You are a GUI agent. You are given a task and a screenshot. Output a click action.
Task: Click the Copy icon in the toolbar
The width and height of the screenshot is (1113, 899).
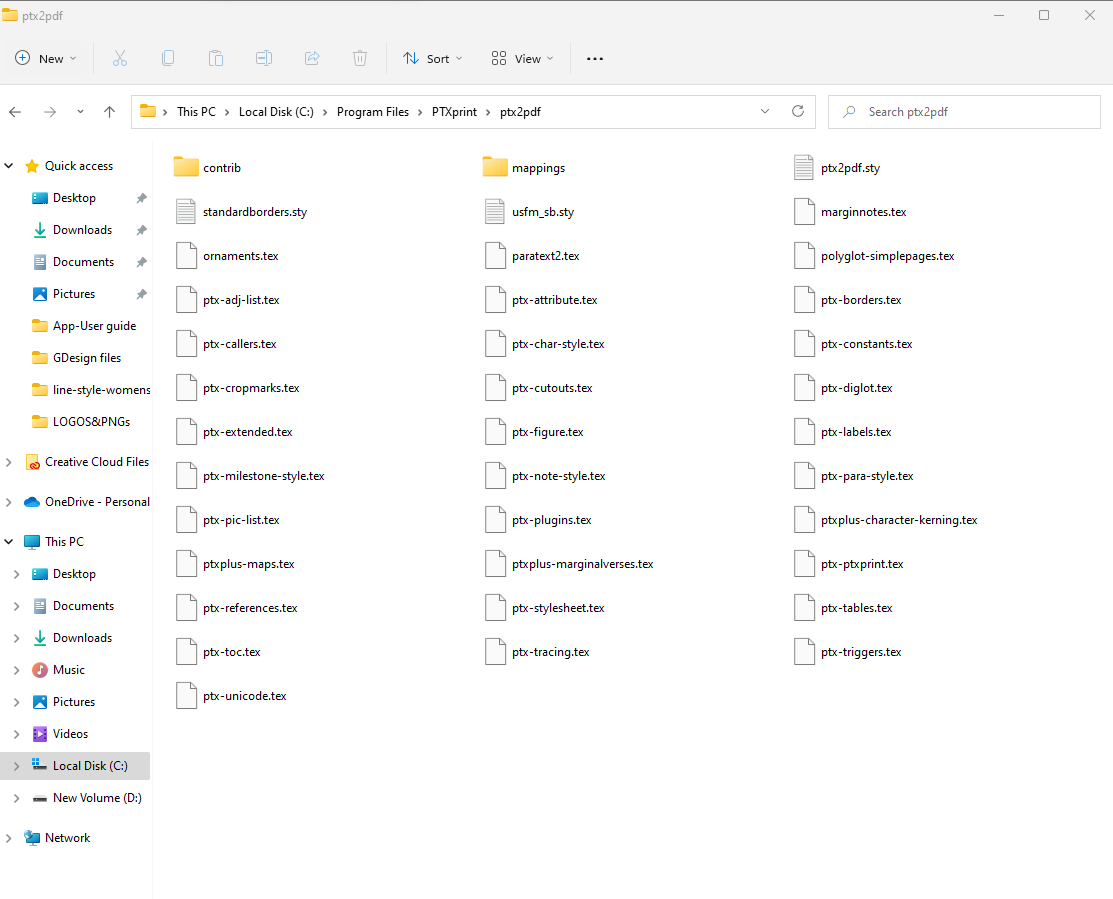point(168,58)
